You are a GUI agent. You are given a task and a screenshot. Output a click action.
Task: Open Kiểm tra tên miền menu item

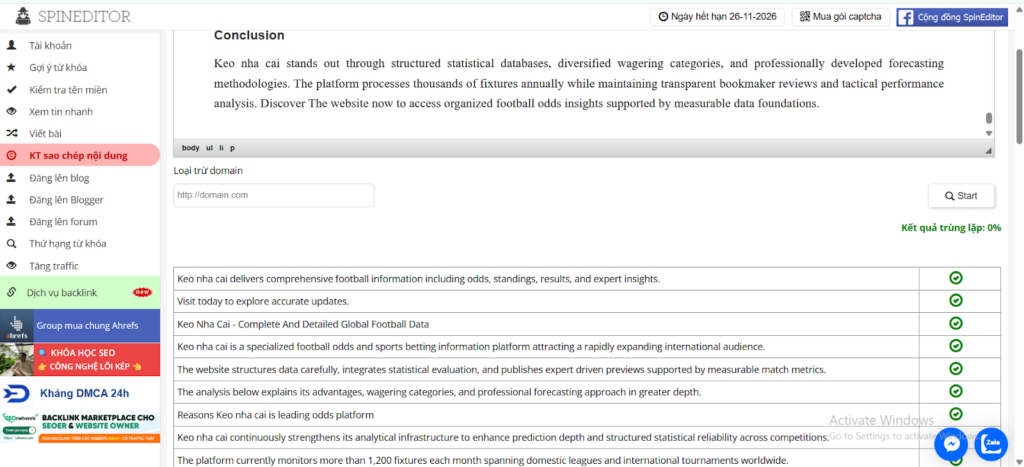tap(68, 89)
